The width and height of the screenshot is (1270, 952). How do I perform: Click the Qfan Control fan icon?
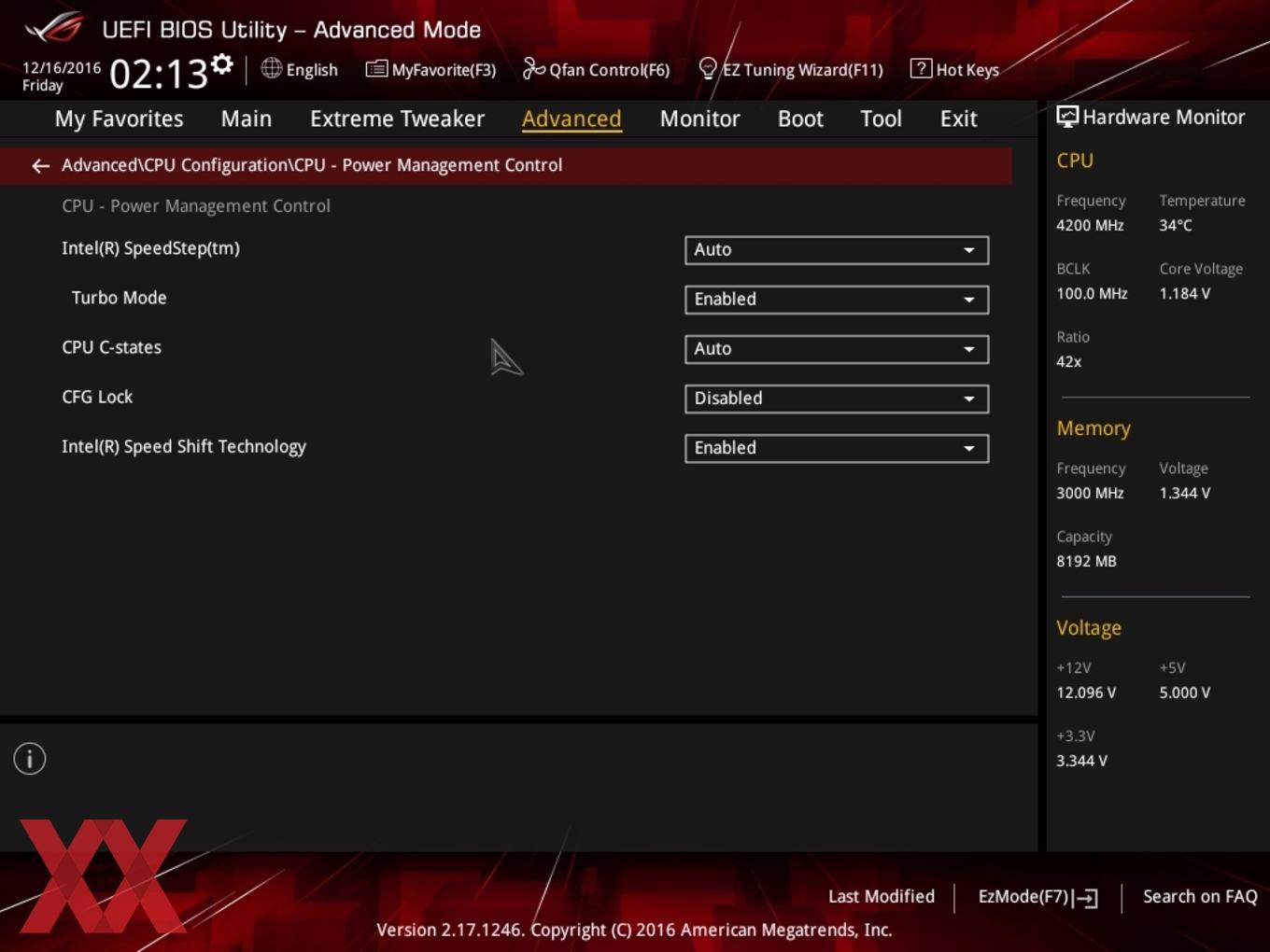coord(533,68)
